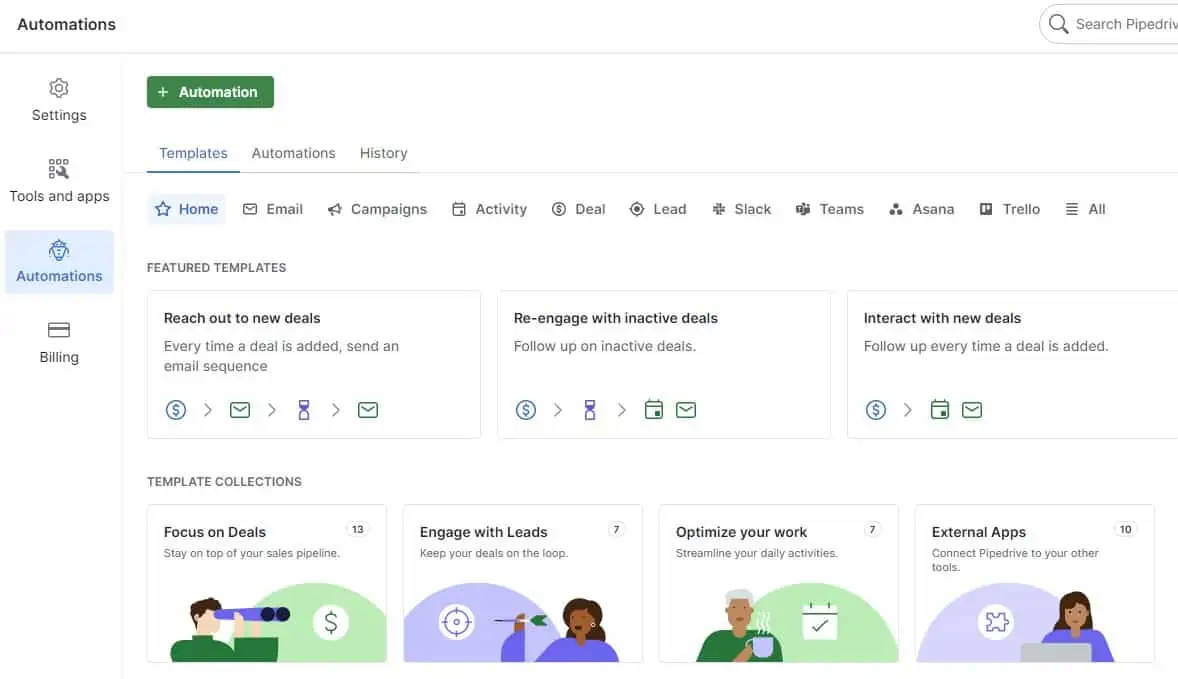Image resolution: width=1178 pixels, height=679 pixels.
Task: Open the Reach out to new deals template title
Action: click(242, 318)
